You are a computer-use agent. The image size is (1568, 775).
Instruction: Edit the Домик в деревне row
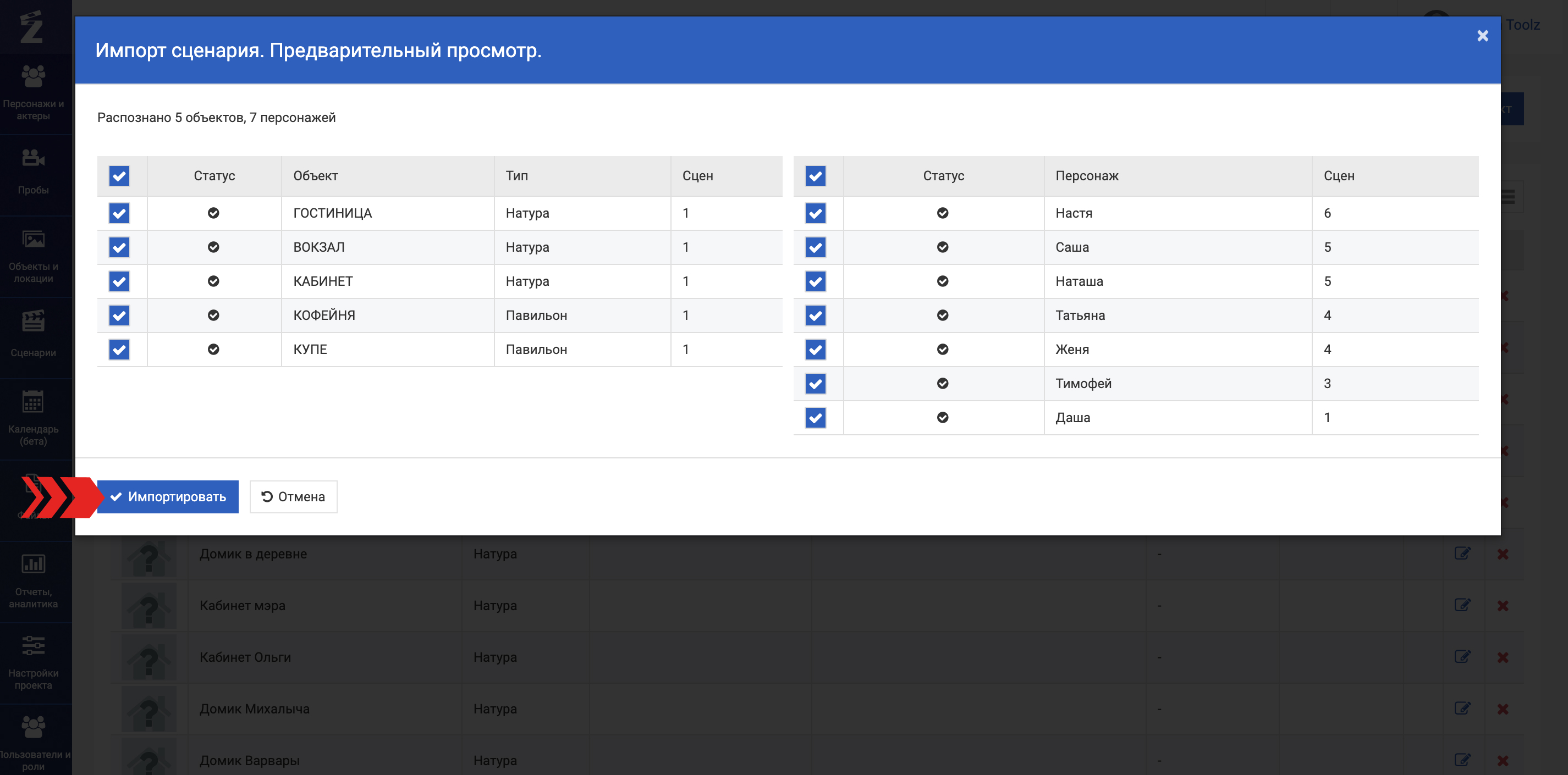pos(1463,553)
